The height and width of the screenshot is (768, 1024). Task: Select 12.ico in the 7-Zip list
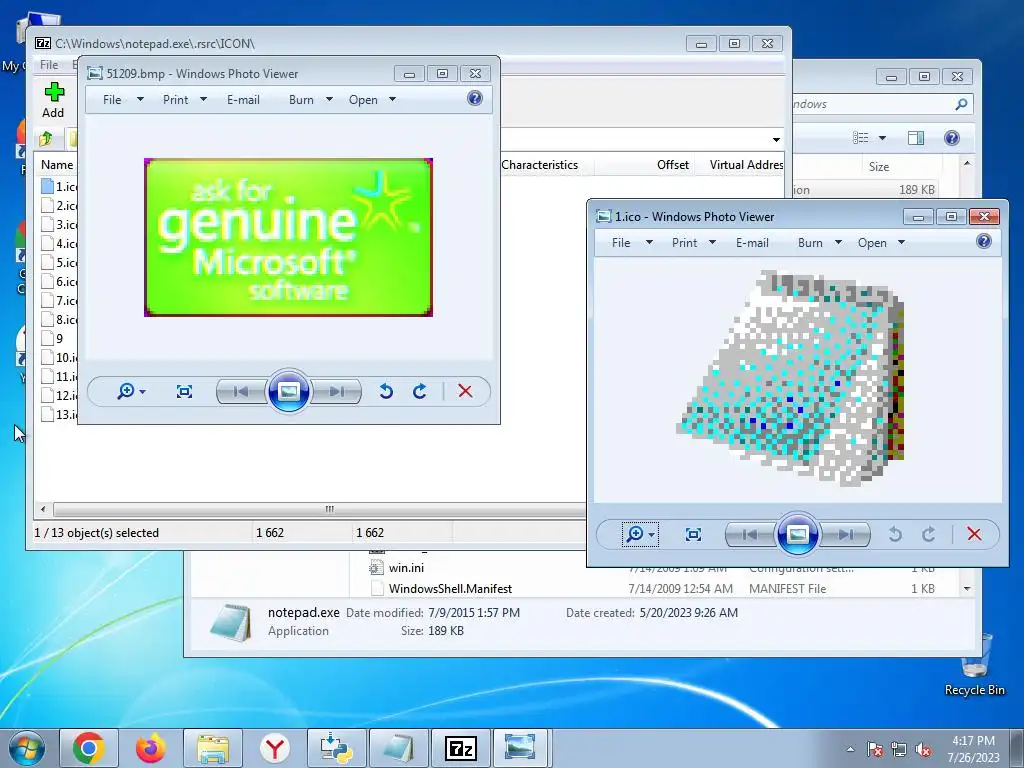point(59,395)
